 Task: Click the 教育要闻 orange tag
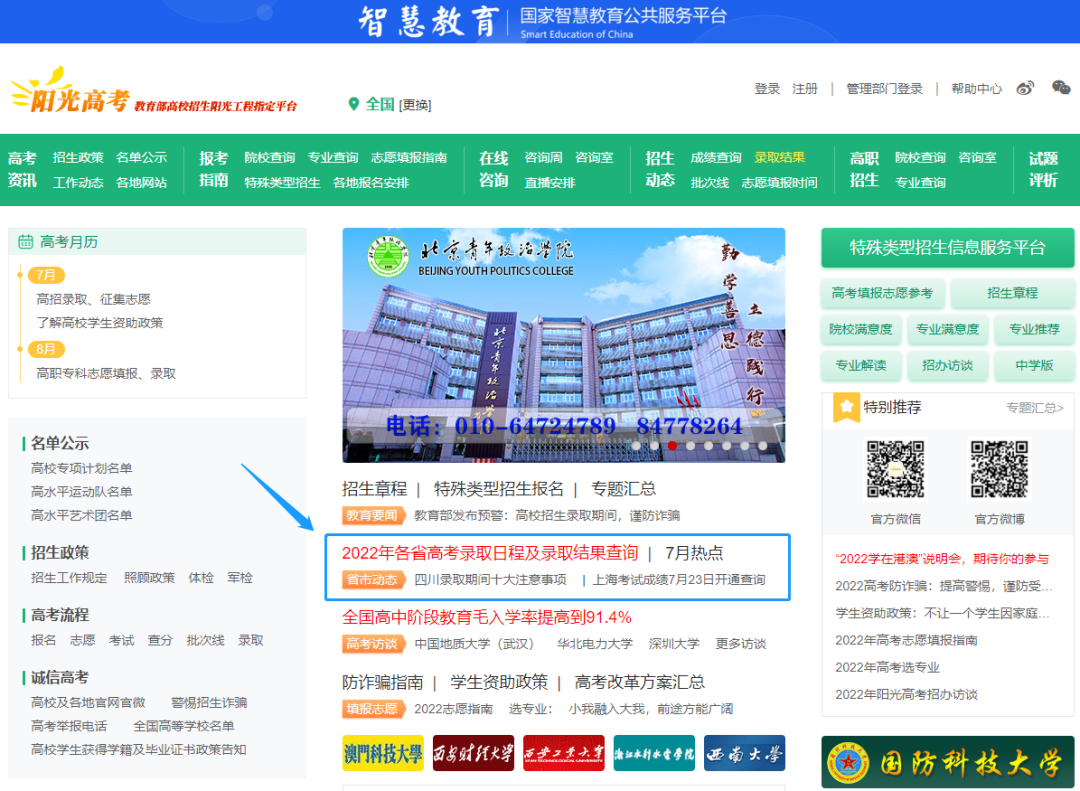click(x=373, y=515)
